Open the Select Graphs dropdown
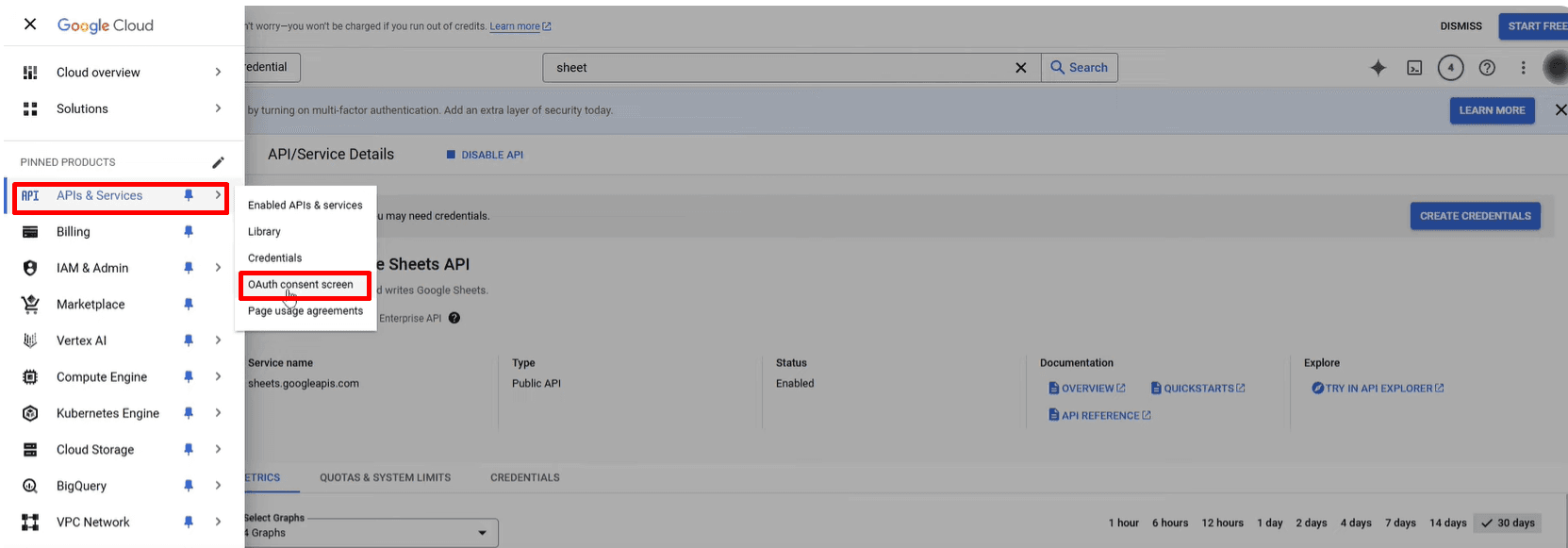Viewport: 1568px width, 548px height. click(371, 533)
